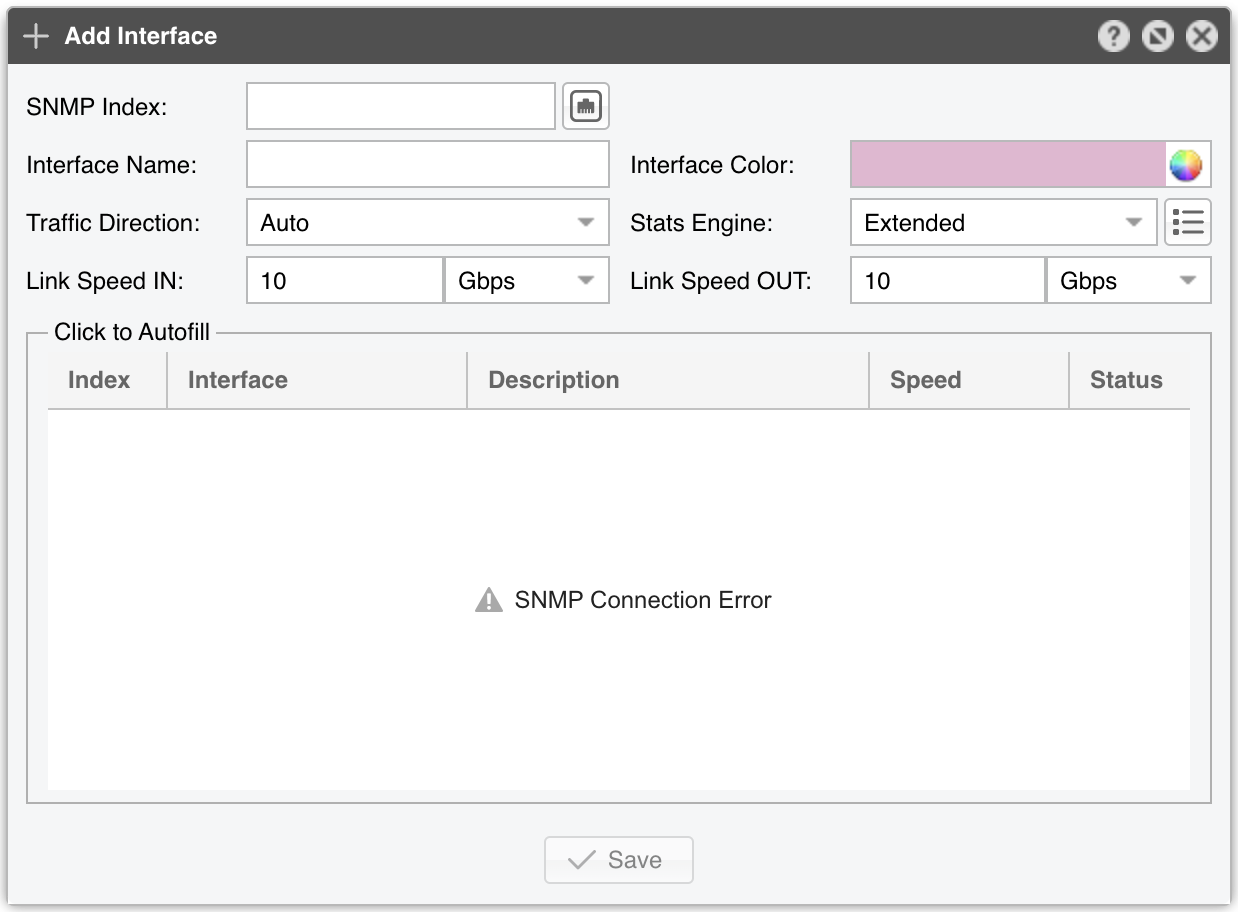
Task: Click the SNMP Connection Error warning icon
Action: click(488, 600)
